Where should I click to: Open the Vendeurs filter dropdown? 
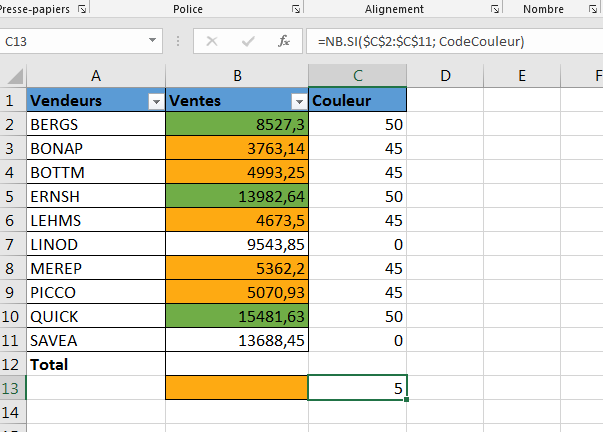[155, 101]
